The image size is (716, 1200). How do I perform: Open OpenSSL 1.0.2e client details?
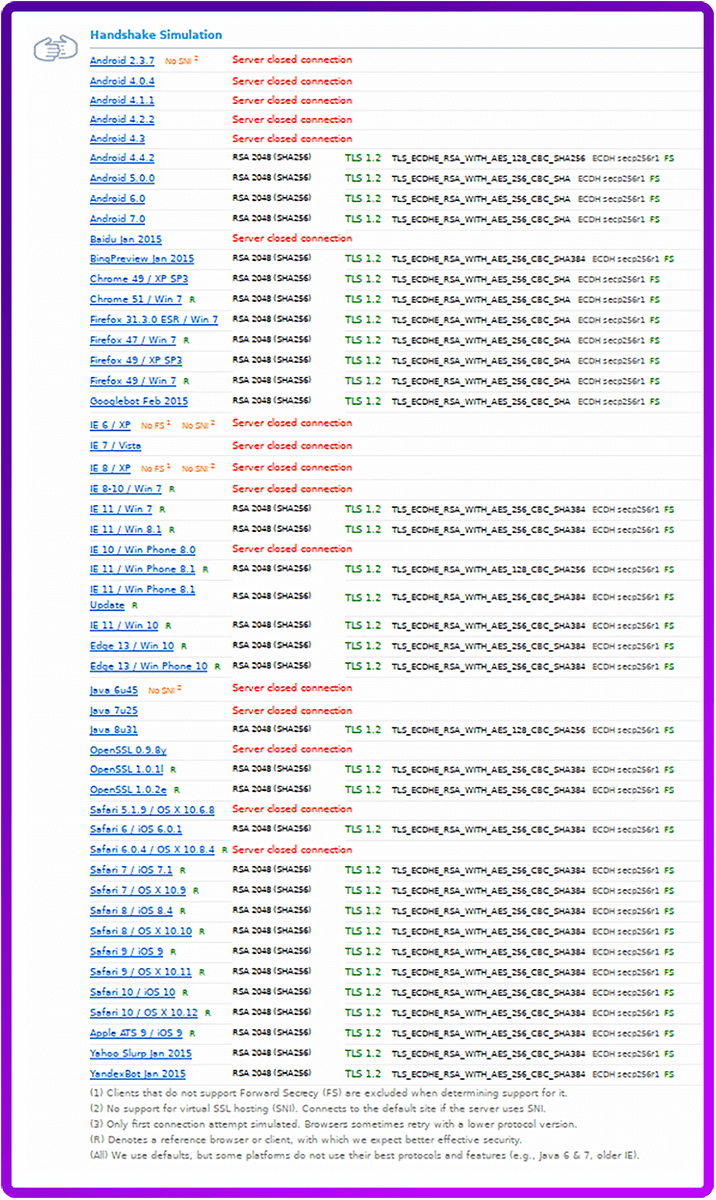pyautogui.click(x=127, y=790)
